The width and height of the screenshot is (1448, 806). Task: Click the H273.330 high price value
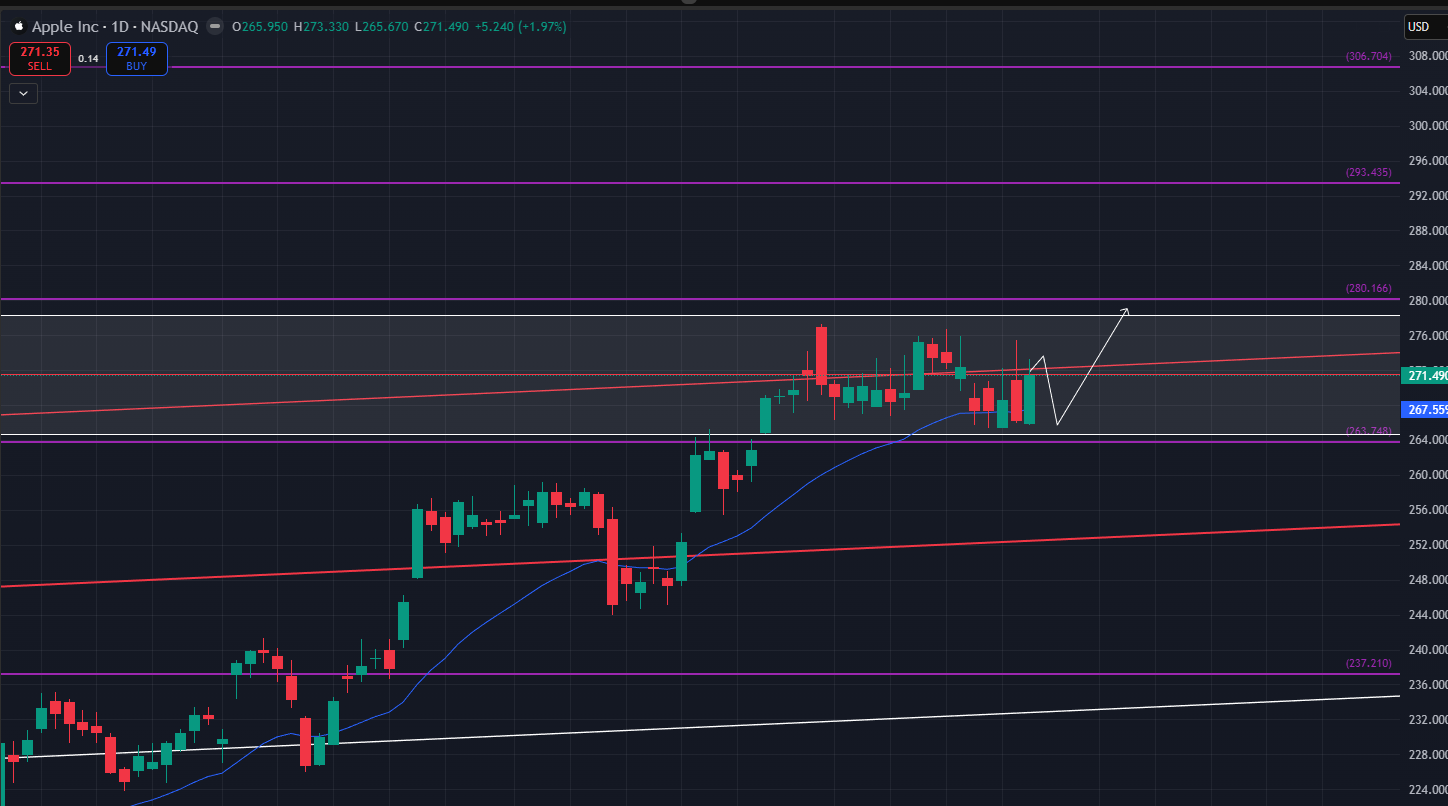tap(322, 27)
